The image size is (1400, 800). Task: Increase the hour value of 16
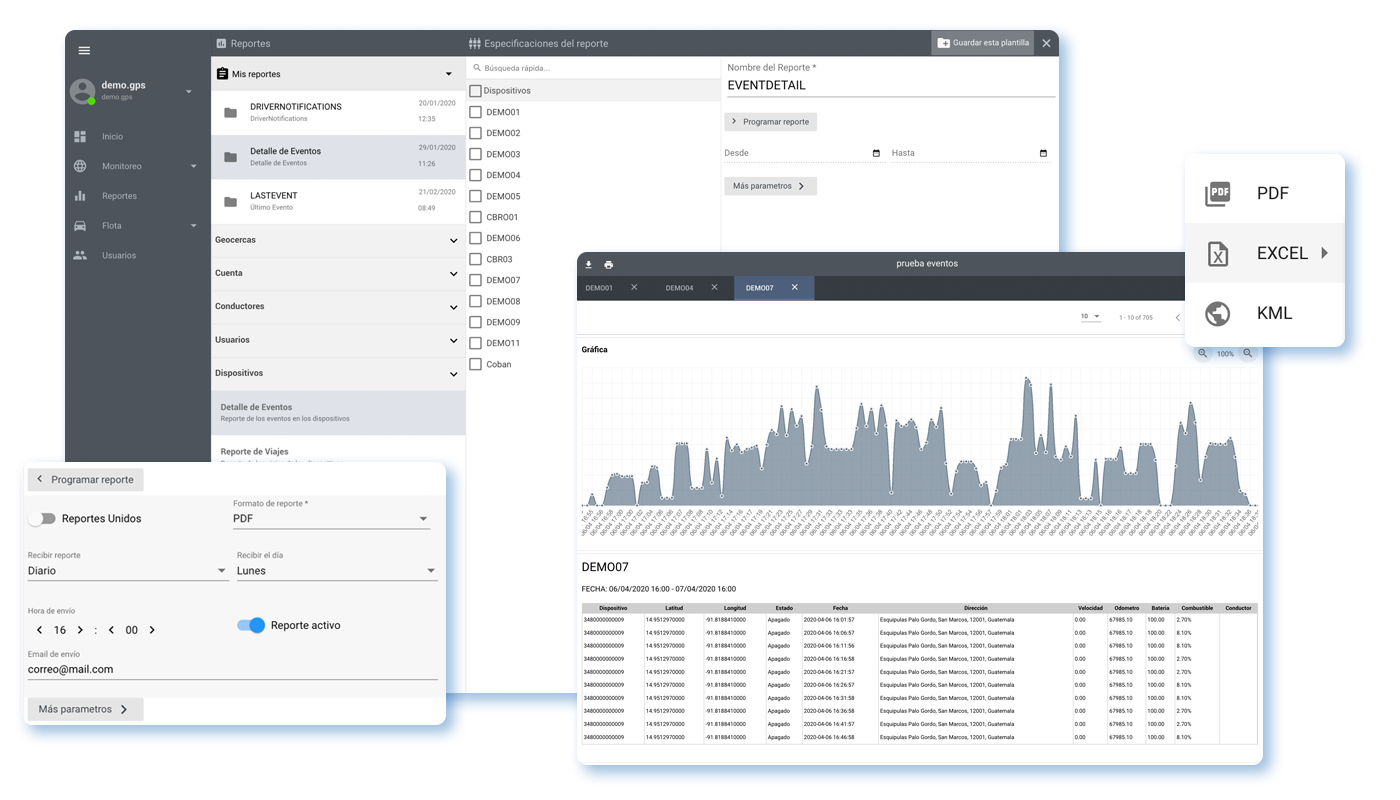pyautogui.click(x=80, y=630)
